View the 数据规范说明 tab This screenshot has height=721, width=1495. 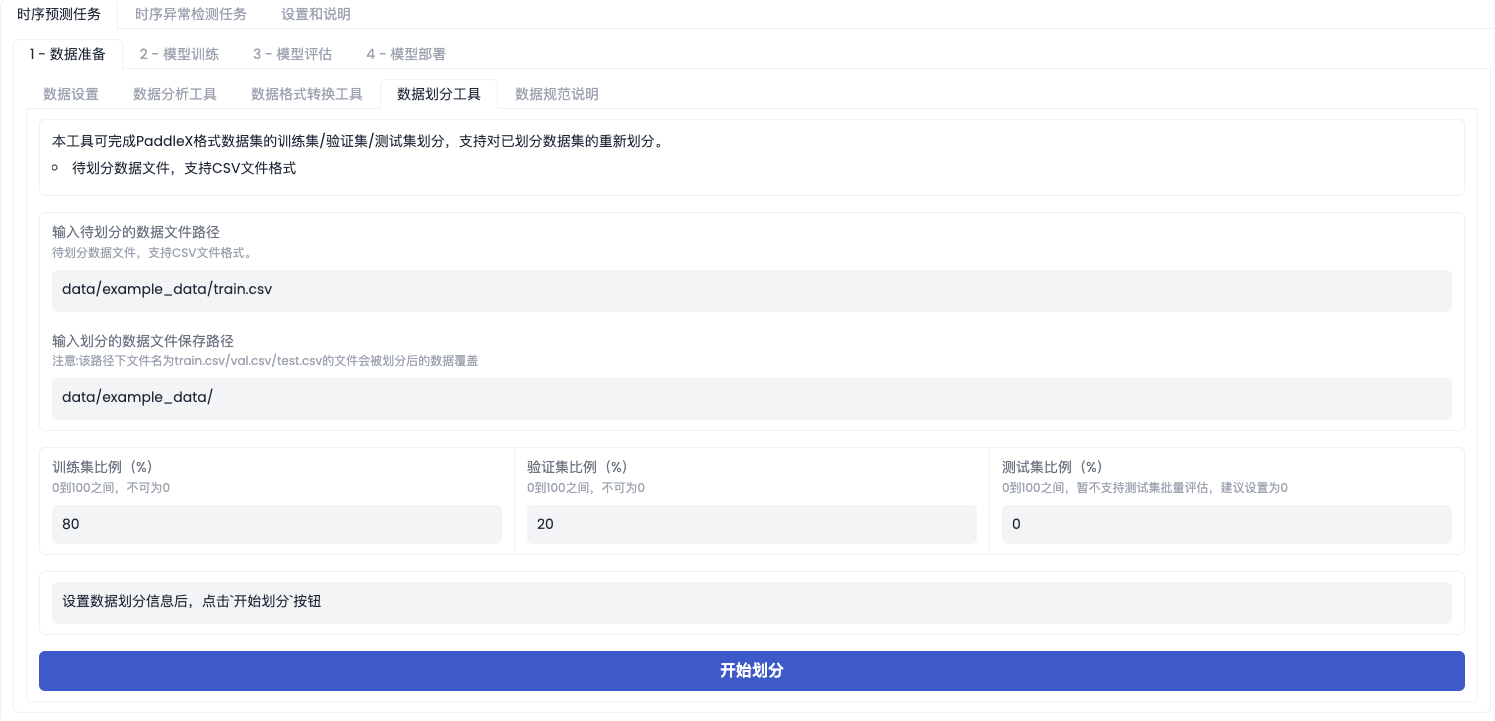point(556,93)
